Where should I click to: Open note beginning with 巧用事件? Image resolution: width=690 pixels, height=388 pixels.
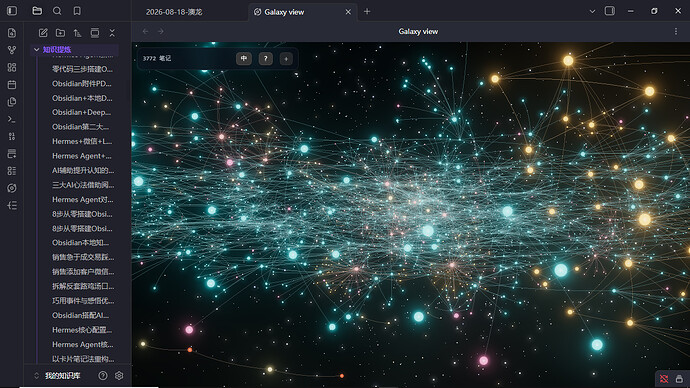tap(83, 300)
